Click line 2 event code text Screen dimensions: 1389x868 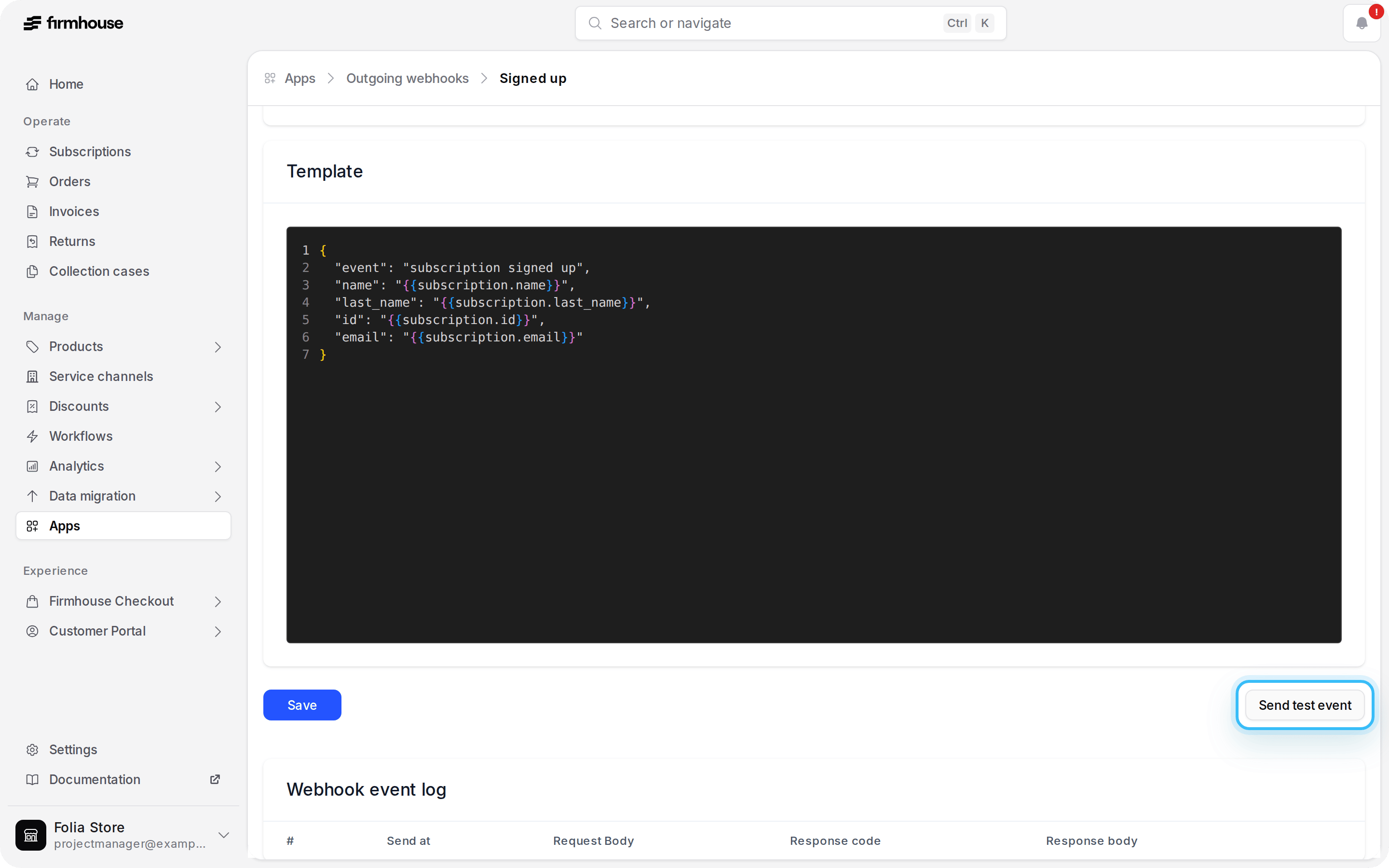(463, 268)
